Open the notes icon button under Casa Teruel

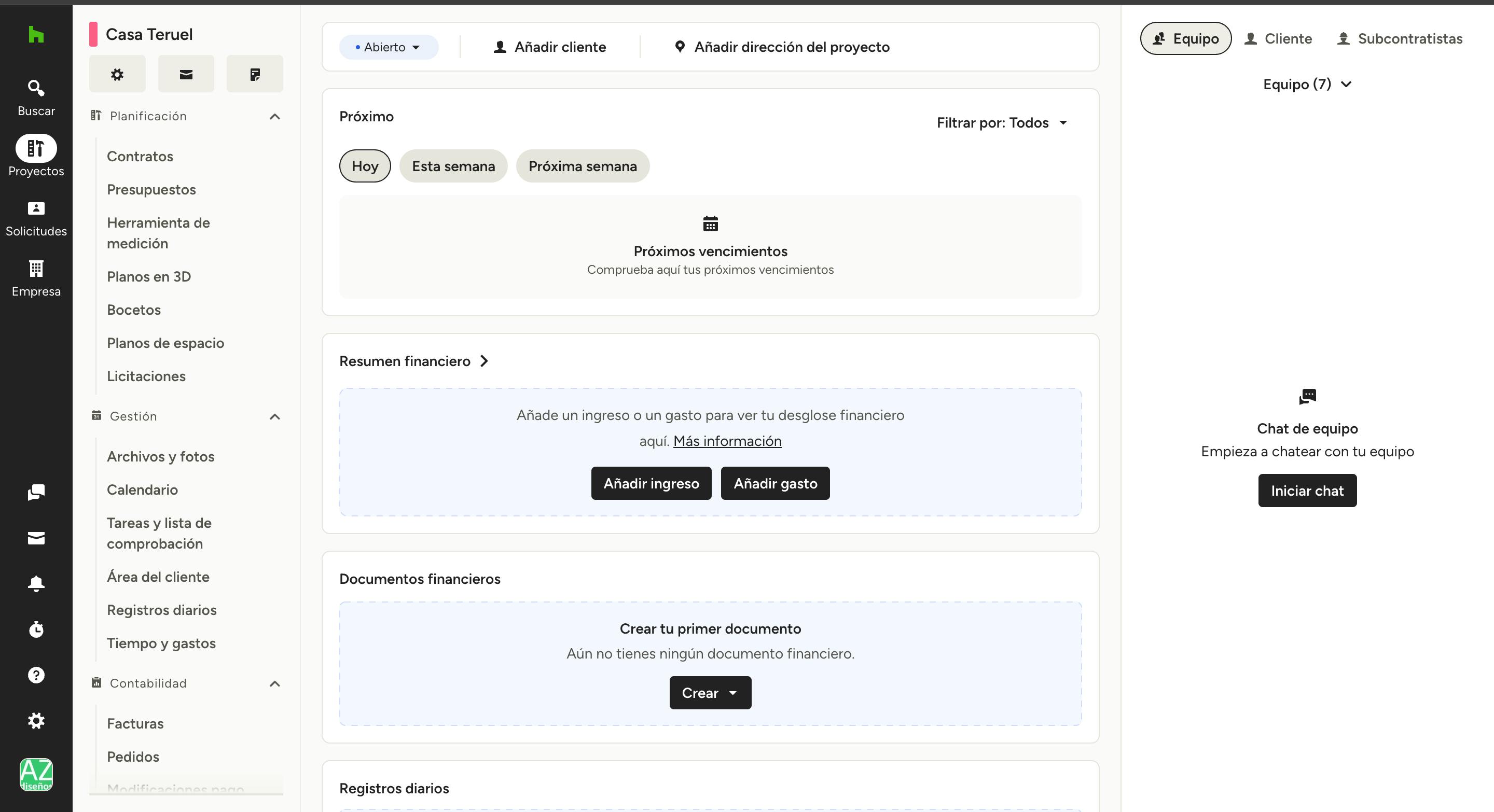pos(255,74)
